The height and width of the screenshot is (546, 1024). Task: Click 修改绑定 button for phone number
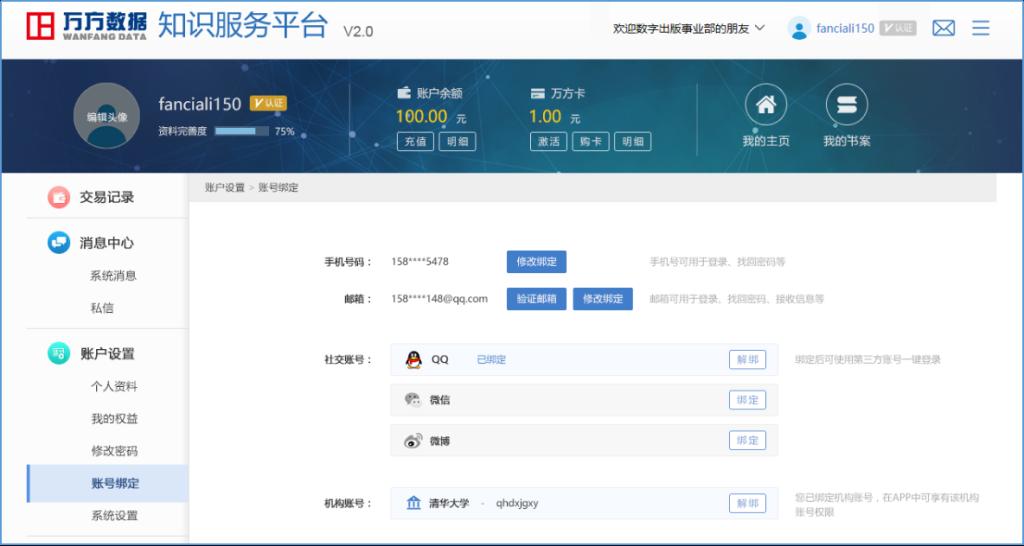(x=536, y=262)
